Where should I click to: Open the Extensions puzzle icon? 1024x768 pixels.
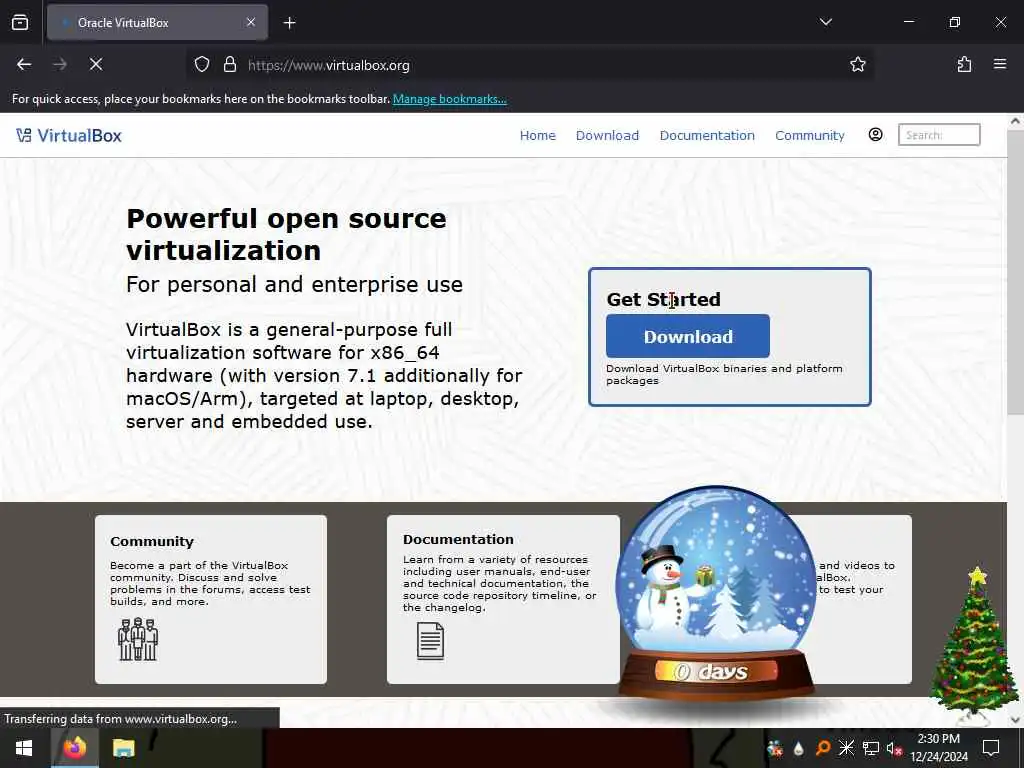coord(964,65)
